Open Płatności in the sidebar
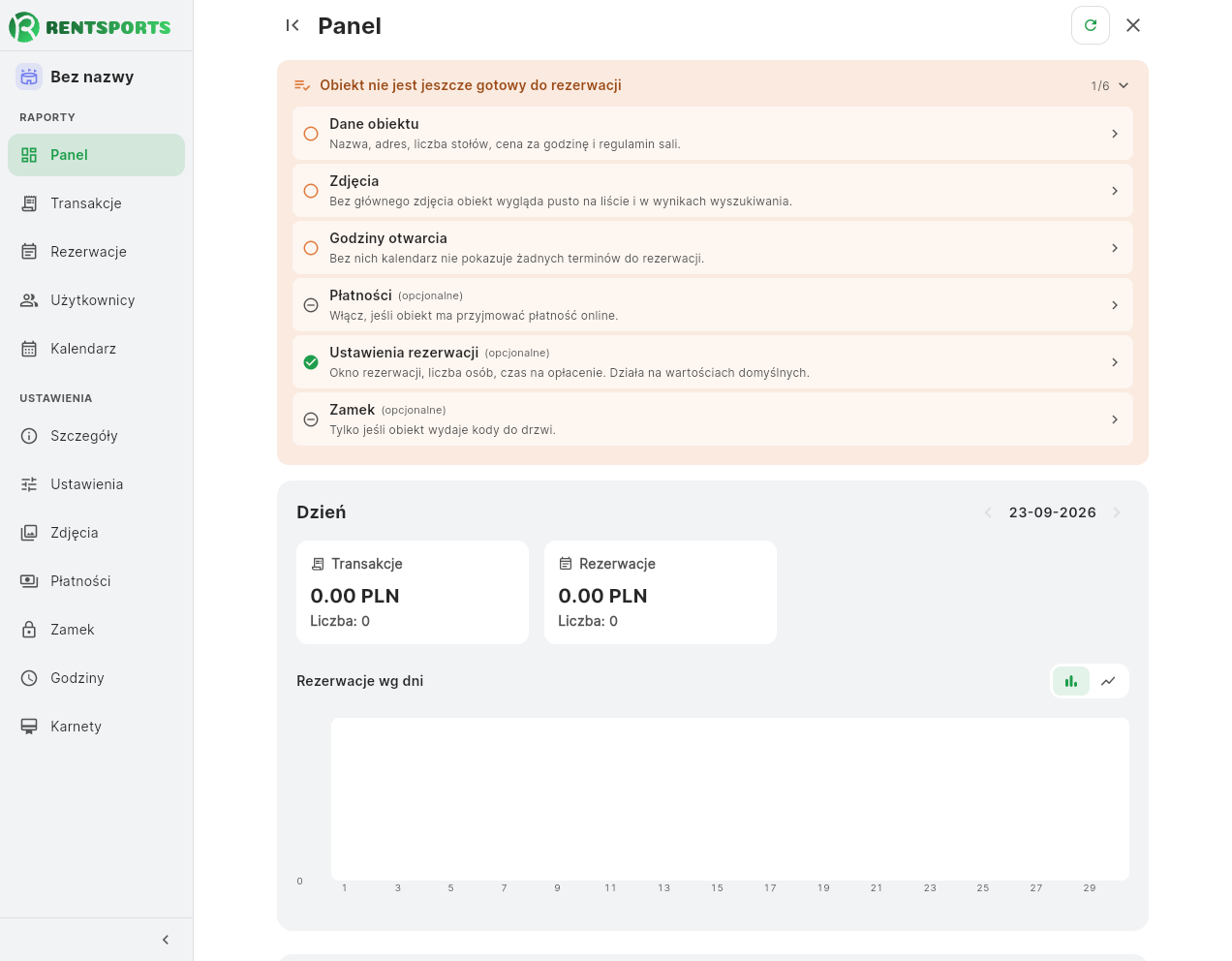The height and width of the screenshot is (961, 1232). click(96, 581)
